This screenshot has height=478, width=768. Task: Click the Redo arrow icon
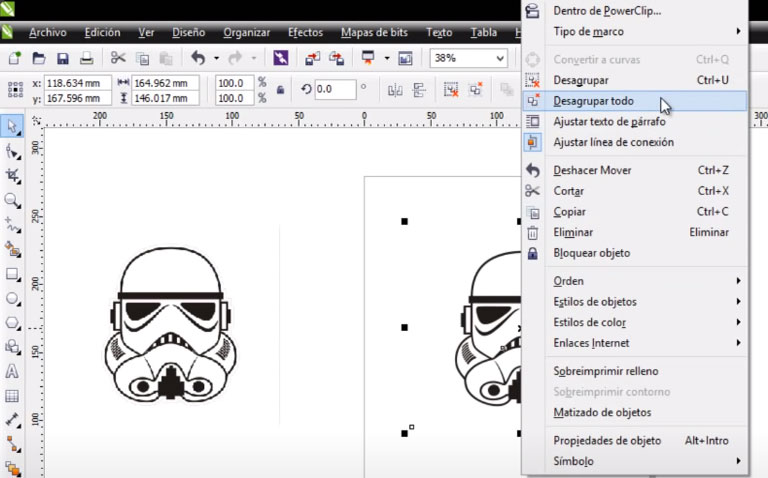pyautogui.click(x=236, y=58)
